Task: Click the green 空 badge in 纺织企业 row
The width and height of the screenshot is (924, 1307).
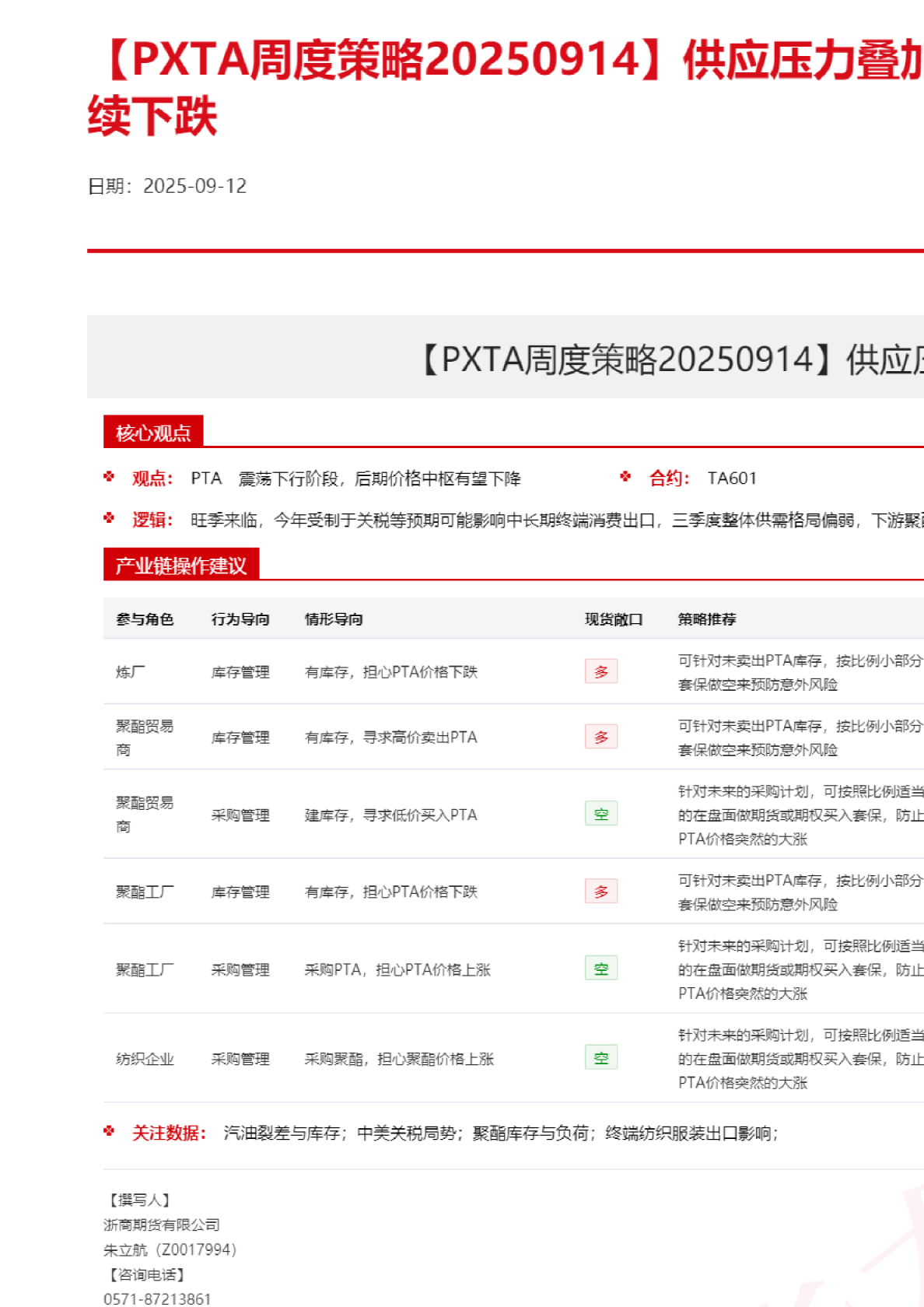Action: (600, 1058)
